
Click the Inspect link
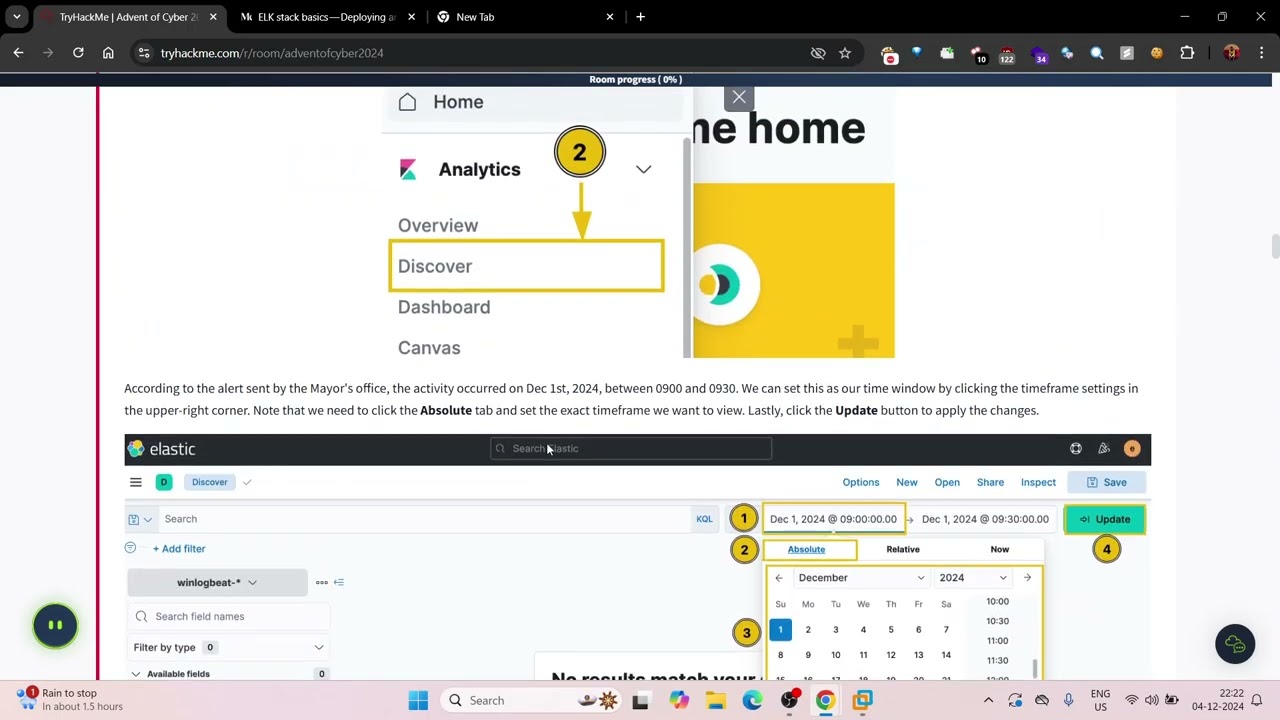click(x=1038, y=482)
